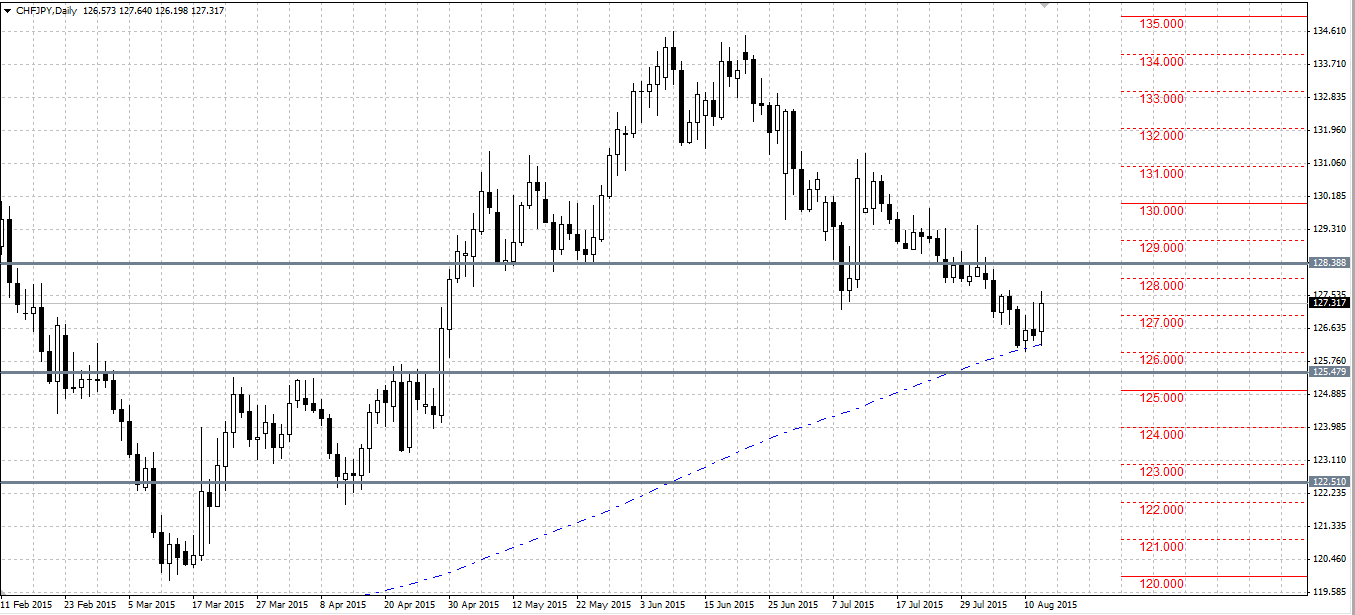Click the 7 Jul 2015 date label
Viewport: 1355px width, 615px height.
coord(855,605)
